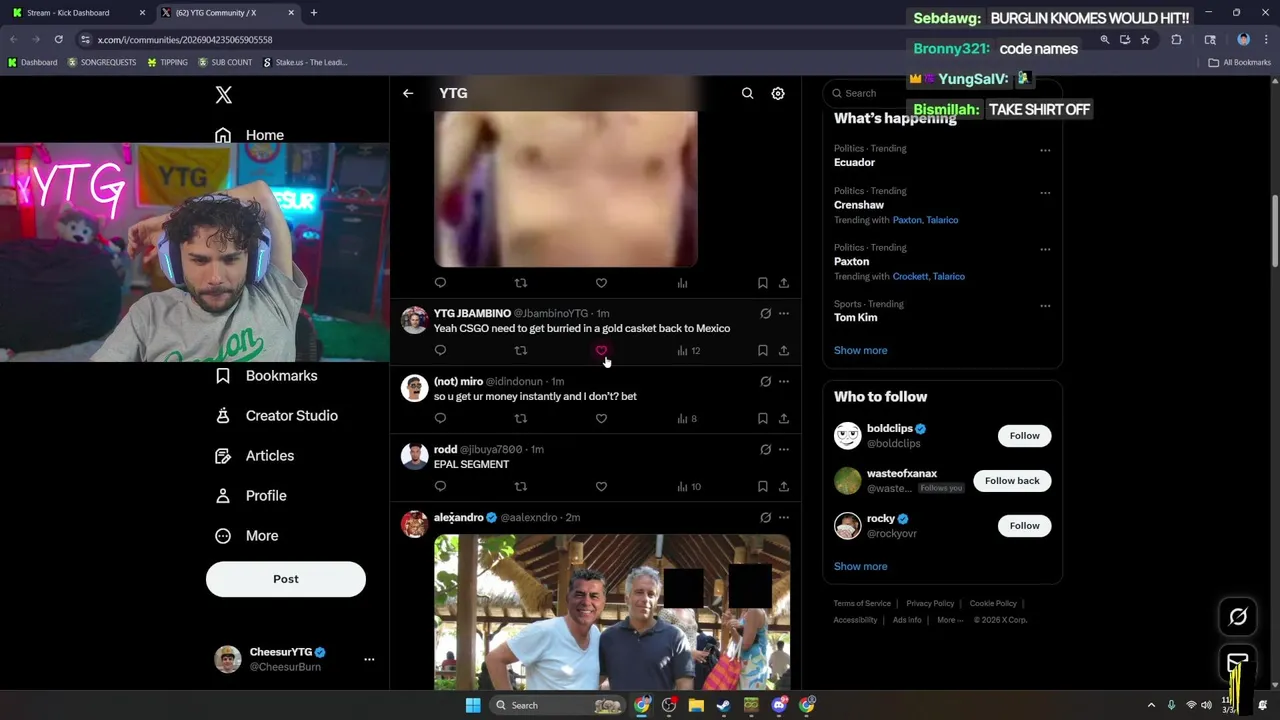Open more options for Crenshaw trend
Screen dimensions: 1280x720
pyautogui.click(x=1045, y=193)
